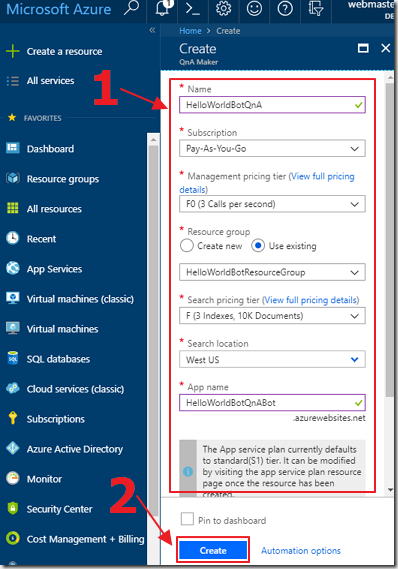Image resolution: width=398 pixels, height=569 pixels.
Task: Click the Virtual machines (classic) icon
Action: (13, 298)
